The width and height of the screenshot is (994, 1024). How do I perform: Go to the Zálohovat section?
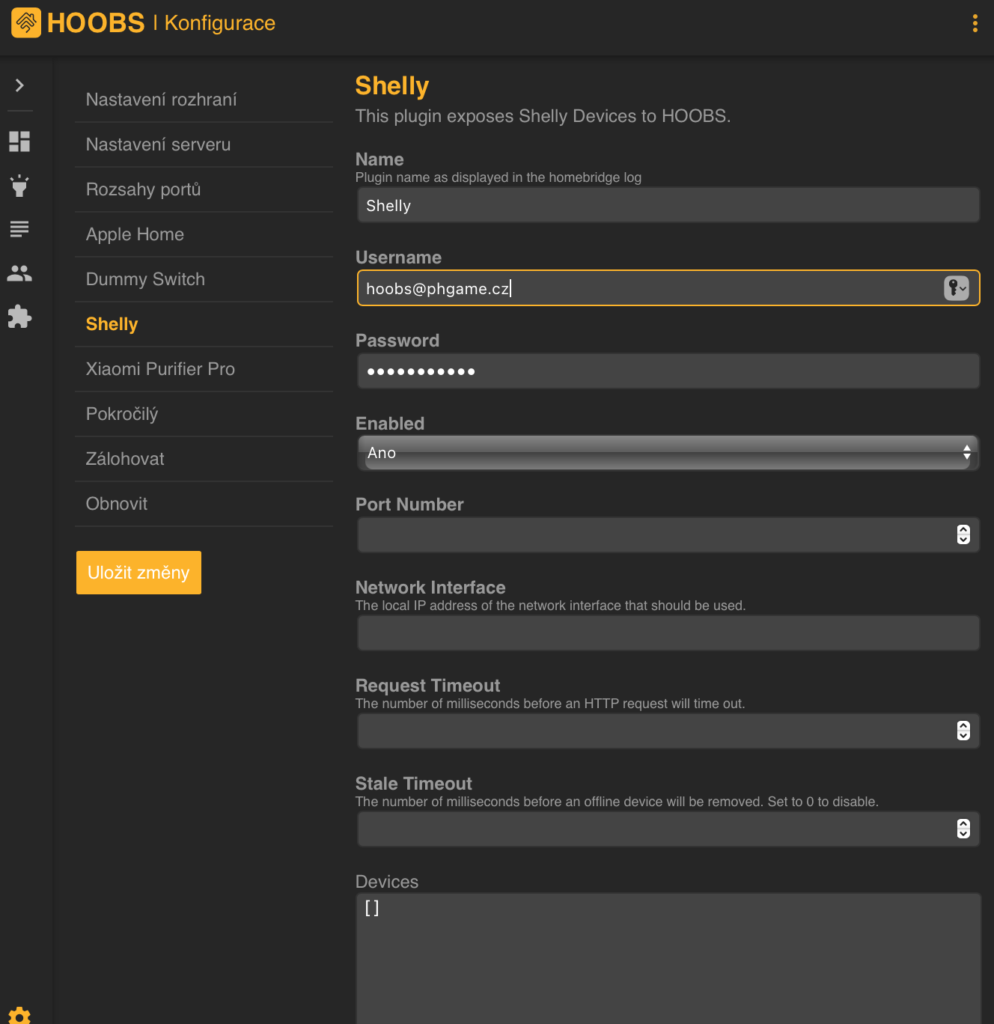click(125, 459)
